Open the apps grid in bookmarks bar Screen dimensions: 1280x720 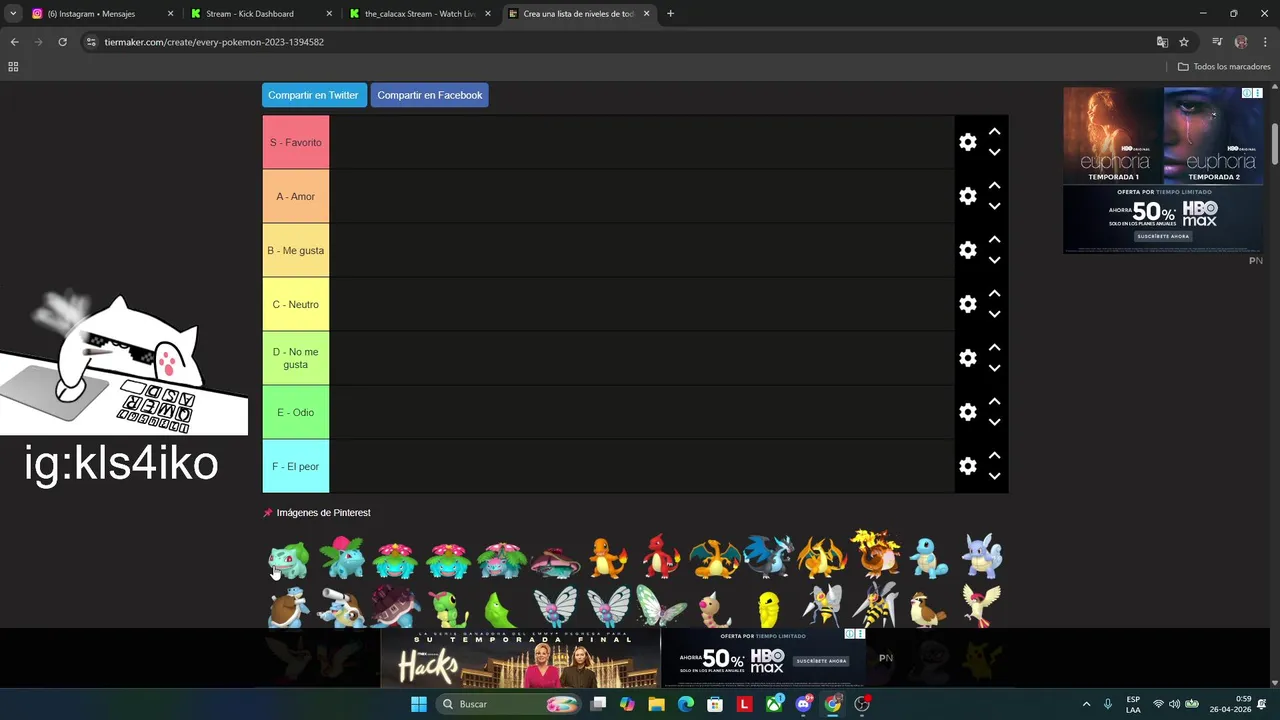point(13,67)
